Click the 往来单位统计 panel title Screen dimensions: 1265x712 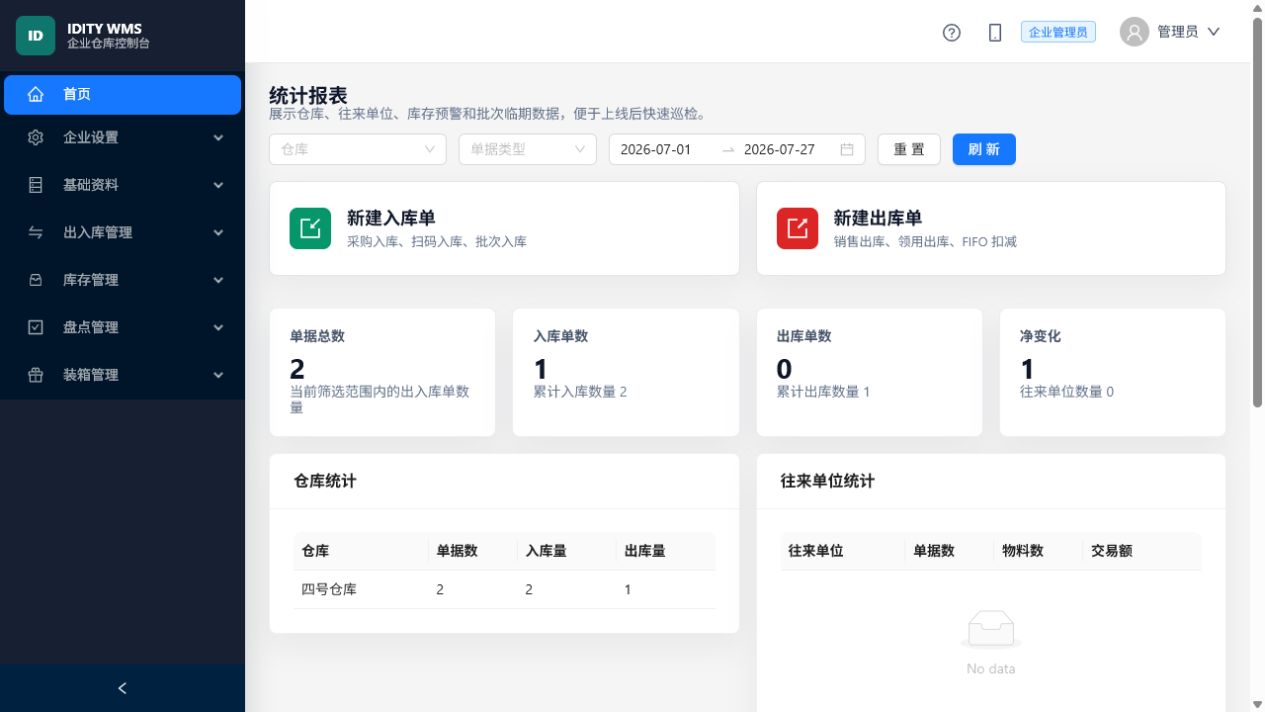tap(827, 481)
